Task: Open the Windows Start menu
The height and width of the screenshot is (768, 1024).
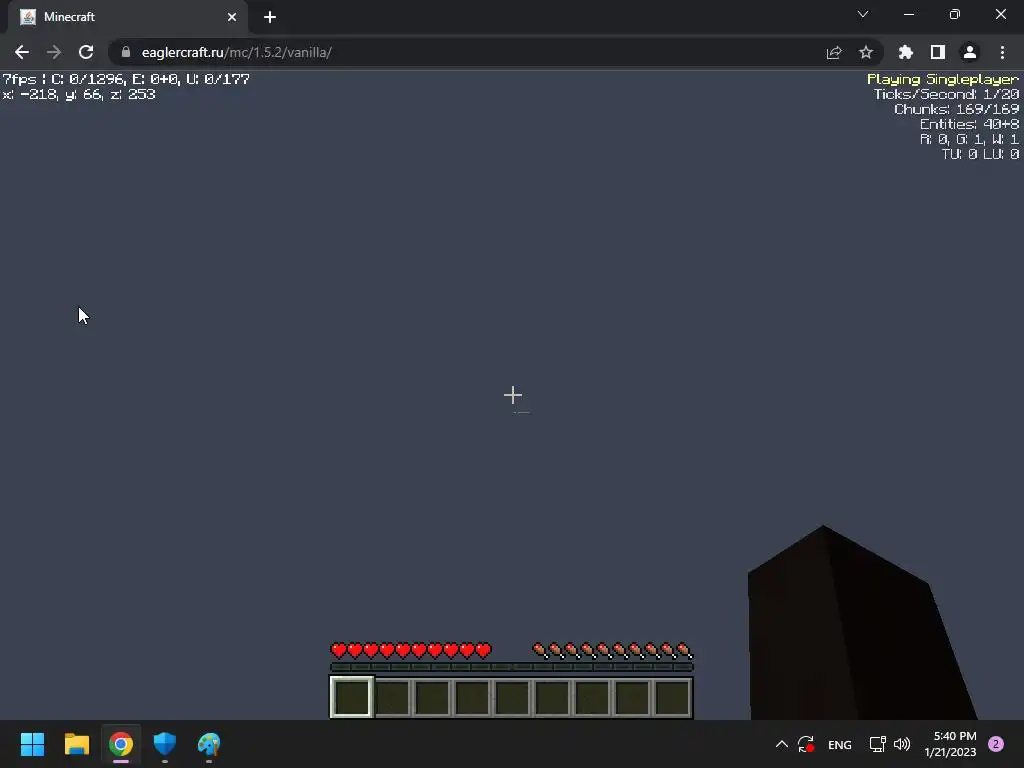Action: tap(32, 744)
